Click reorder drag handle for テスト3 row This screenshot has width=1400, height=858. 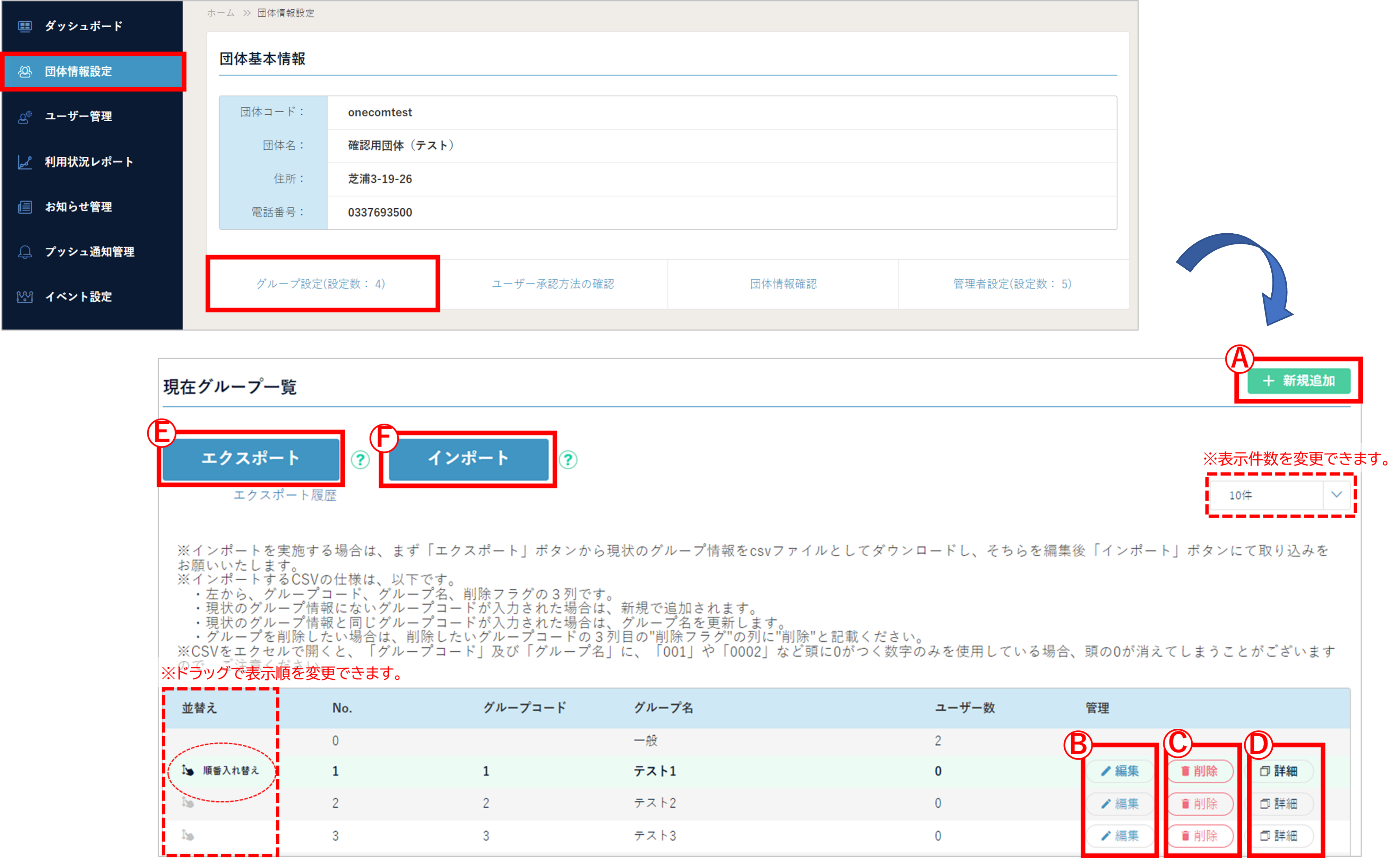(188, 835)
